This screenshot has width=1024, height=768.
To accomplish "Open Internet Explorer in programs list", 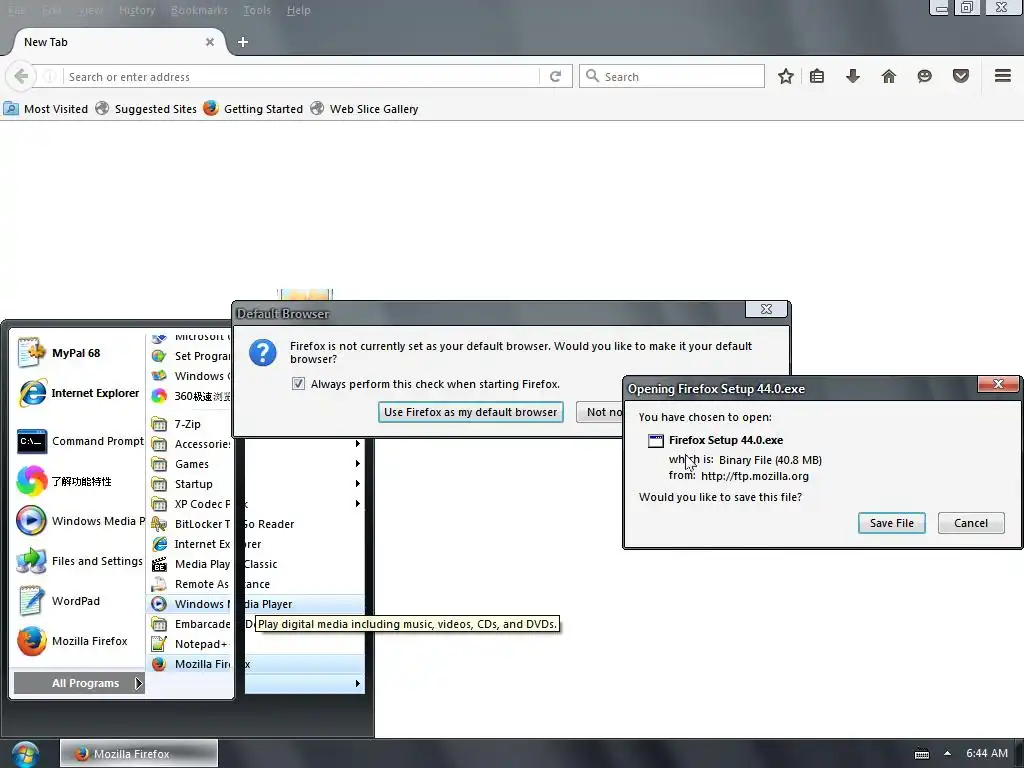I will coord(206,544).
